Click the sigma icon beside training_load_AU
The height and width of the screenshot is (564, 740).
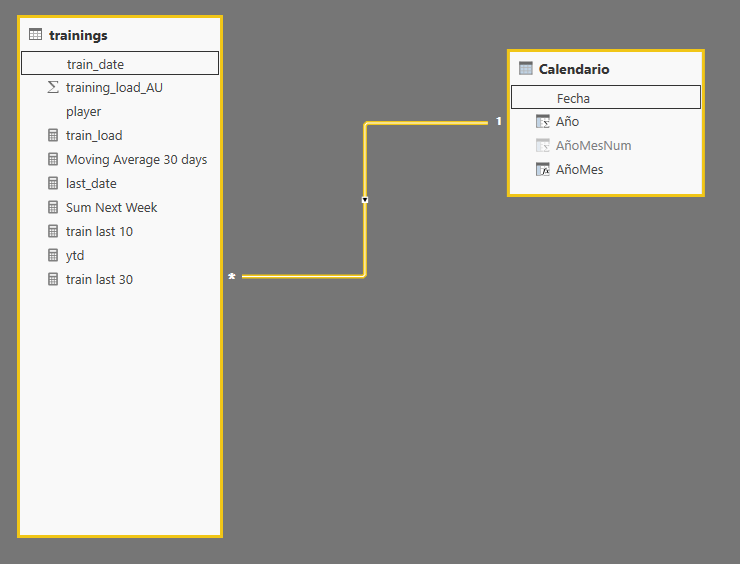click(53, 87)
